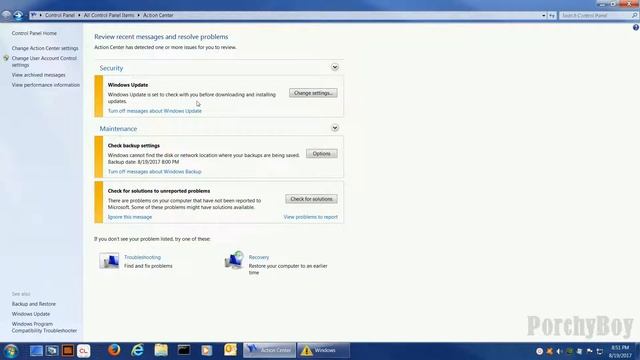Open the Recovery link

[259, 257]
